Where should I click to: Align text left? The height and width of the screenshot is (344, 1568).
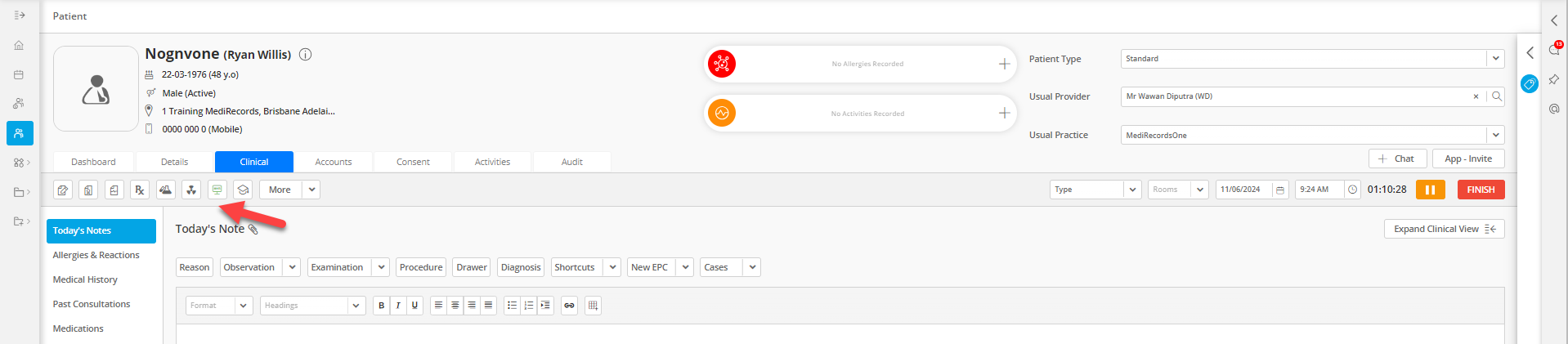coord(438,306)
